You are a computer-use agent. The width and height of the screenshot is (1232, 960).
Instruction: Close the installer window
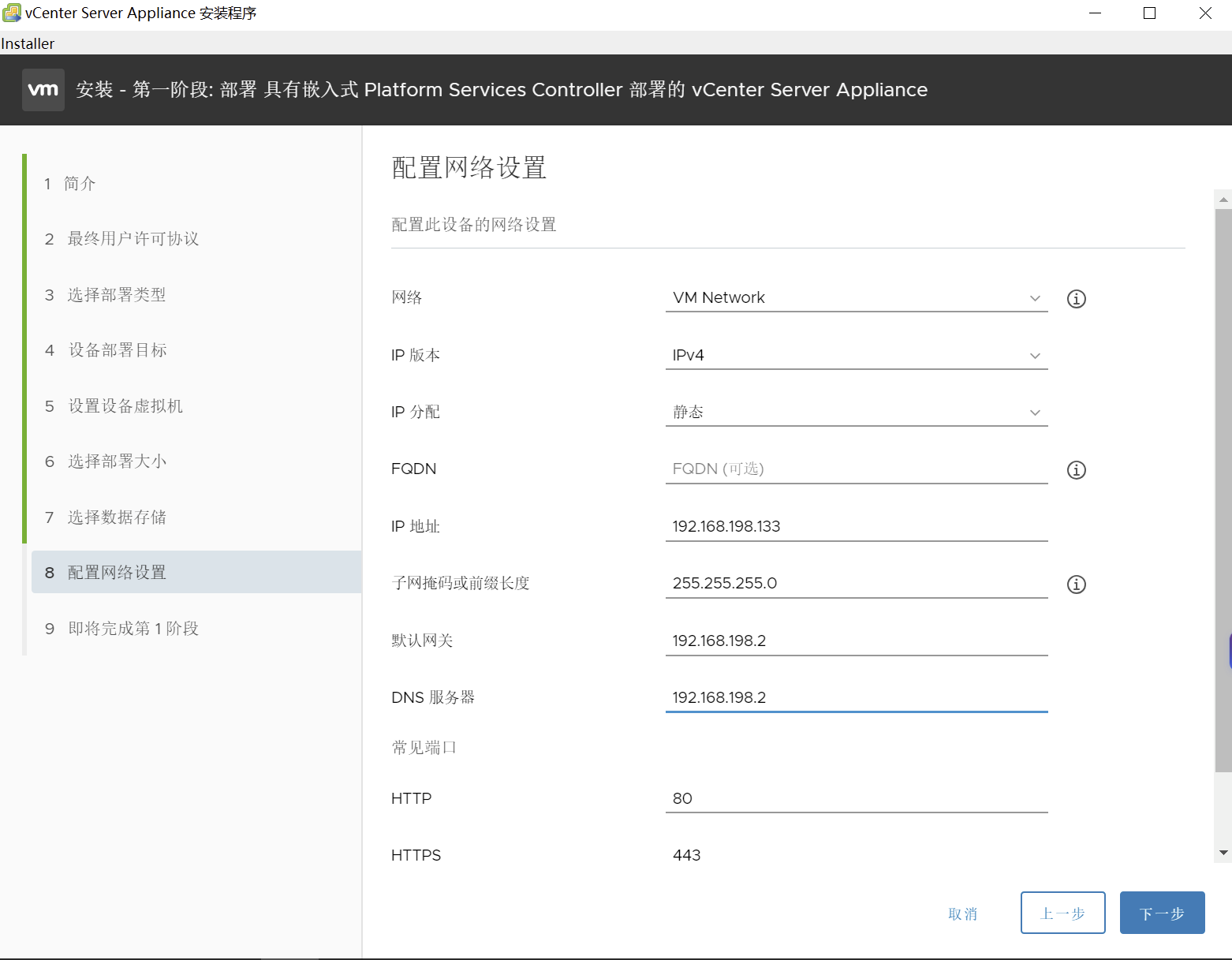[x=1205, y=13]
